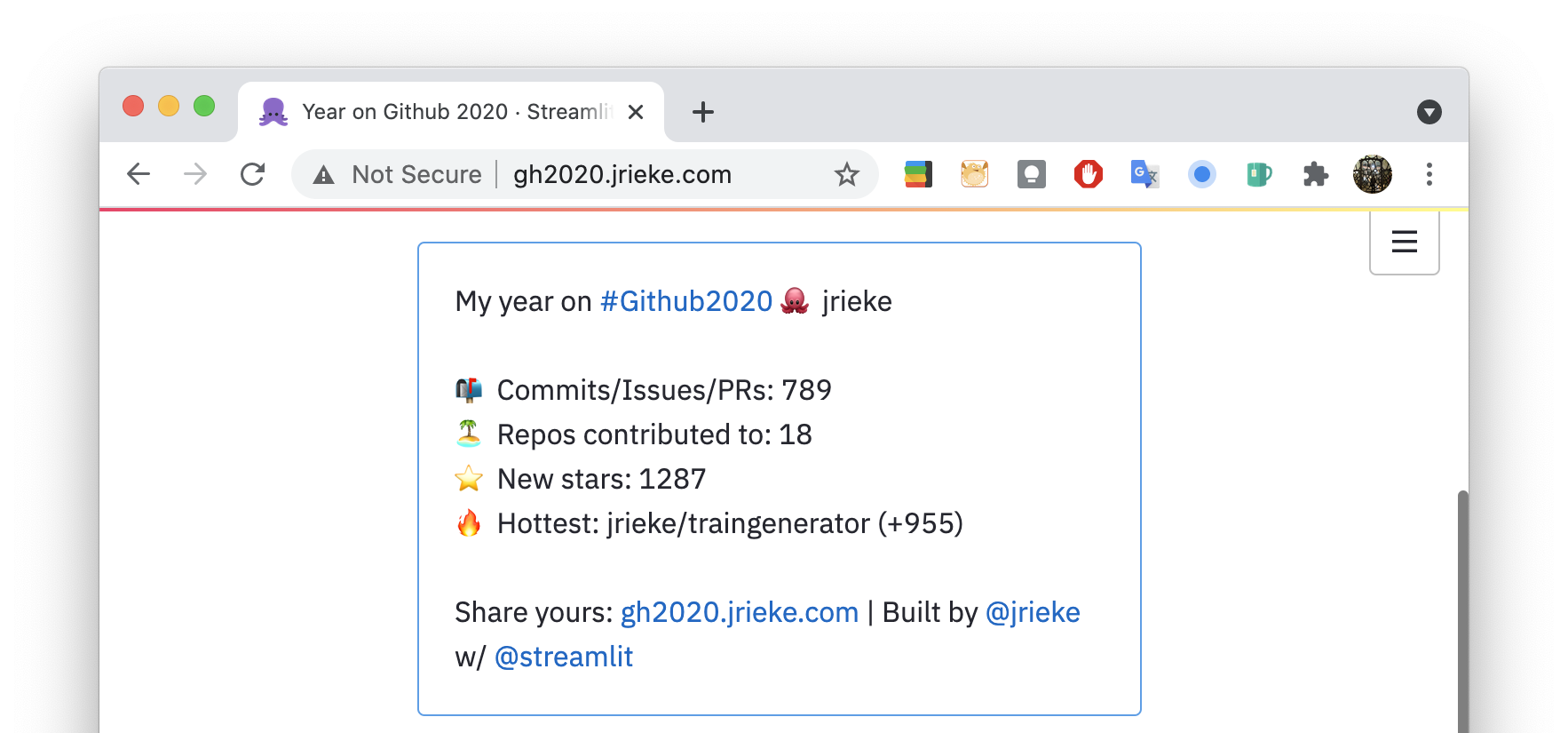Open Chrome's three-dot menu
This screenshot has width=1568, height=733.
tap(1429, 174)
